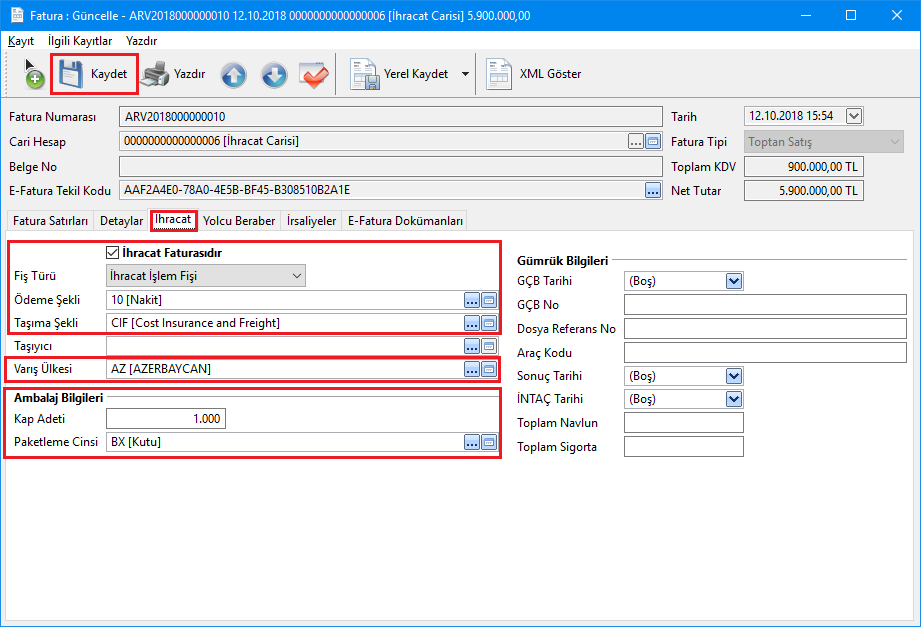
Task: Expand Yerel Kaydet dropdown arrow
Action: [465, 75]
